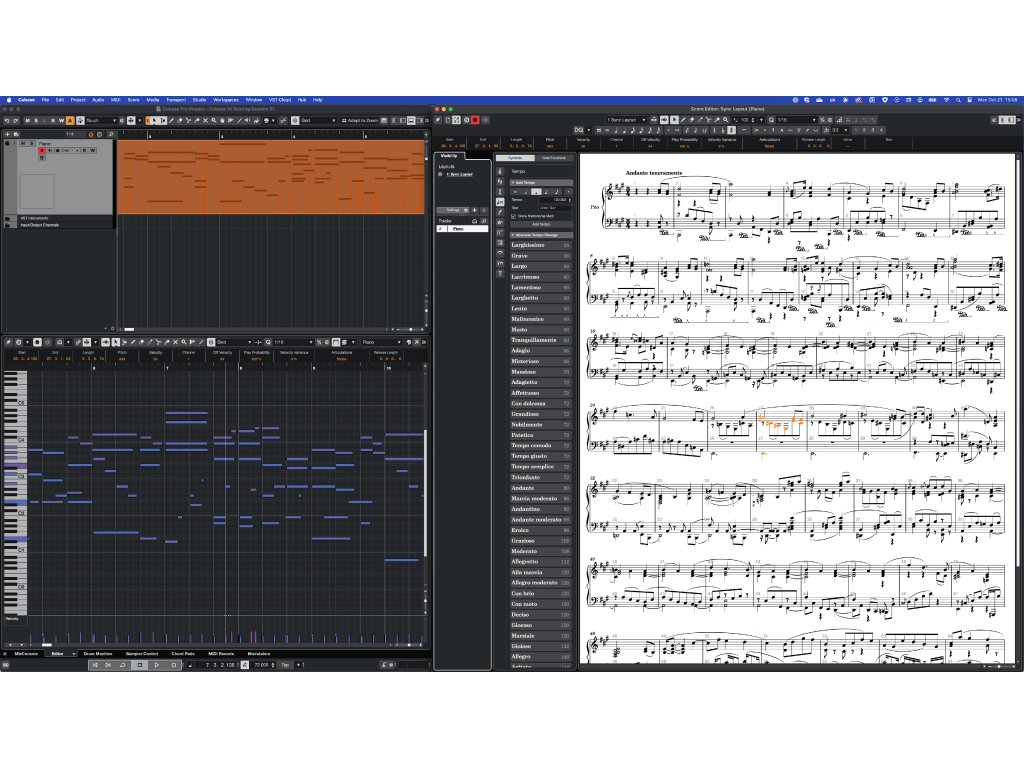Click the Play button in the transport bar

156,665
